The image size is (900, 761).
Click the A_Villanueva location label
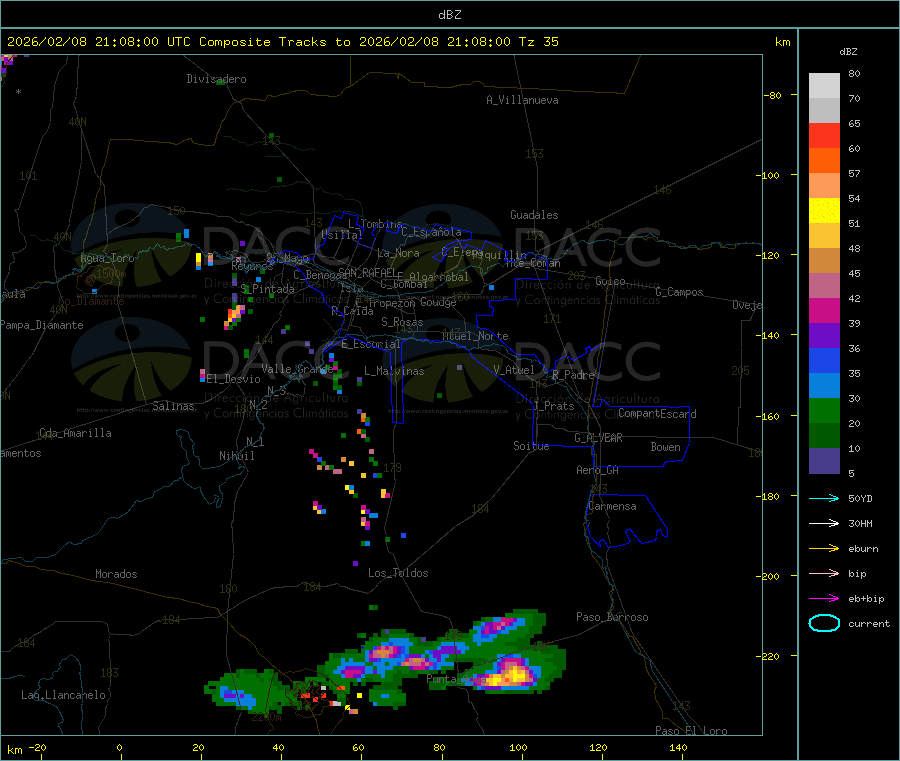coord(522,100)
